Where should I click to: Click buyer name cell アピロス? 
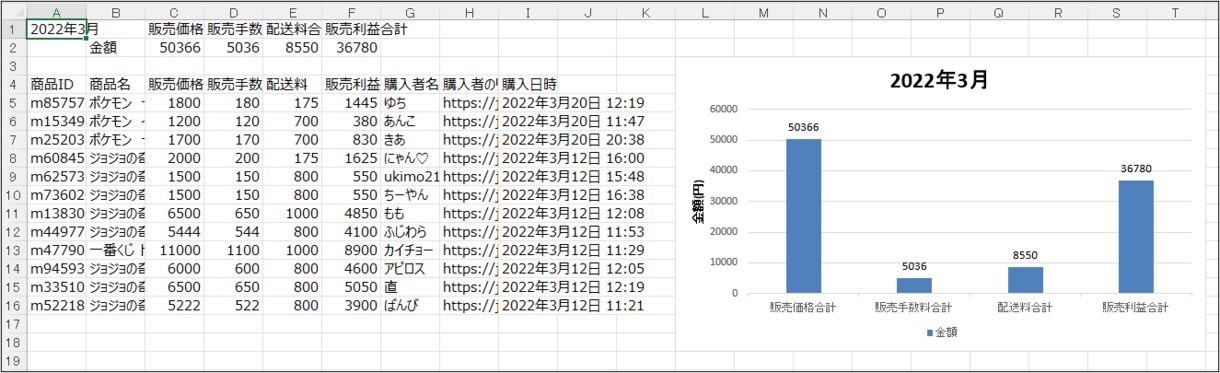[410, 269]
